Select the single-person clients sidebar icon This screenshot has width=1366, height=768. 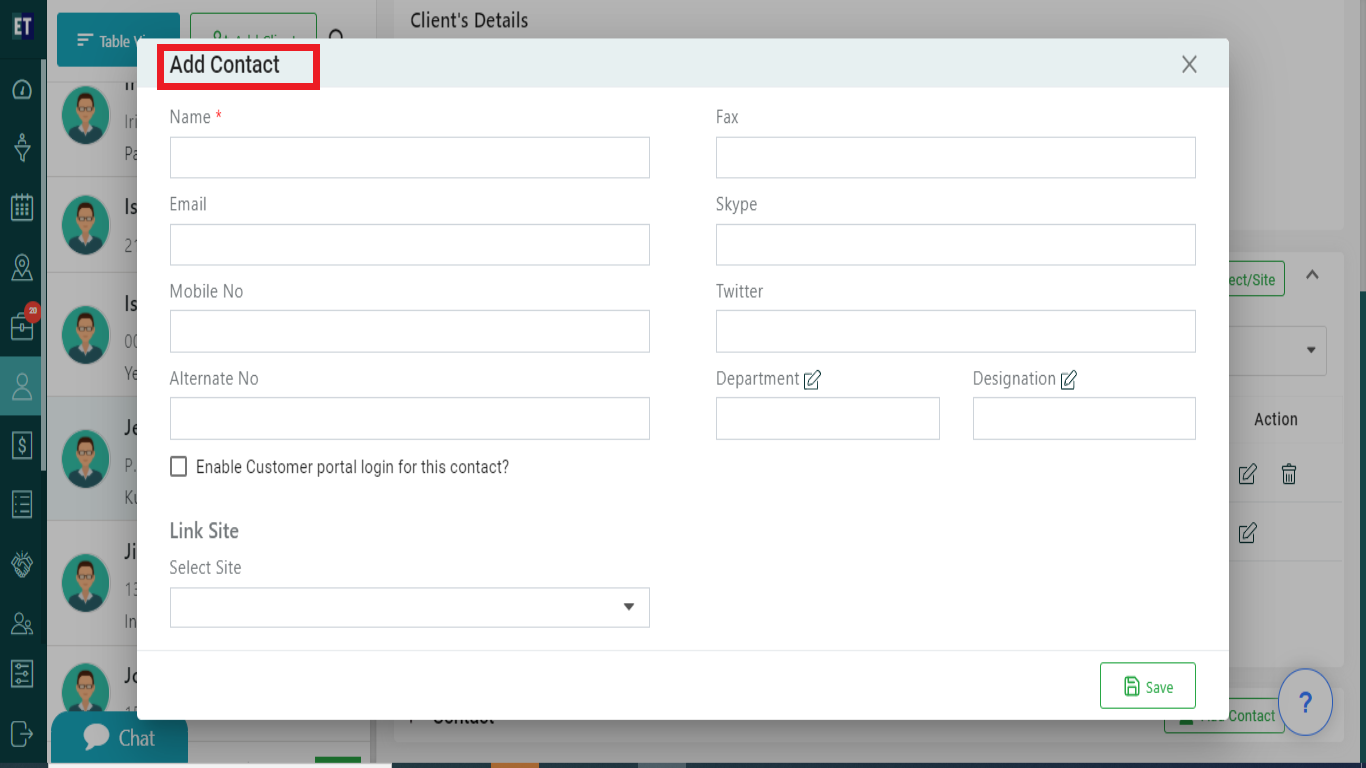click(x=22, y=386)
